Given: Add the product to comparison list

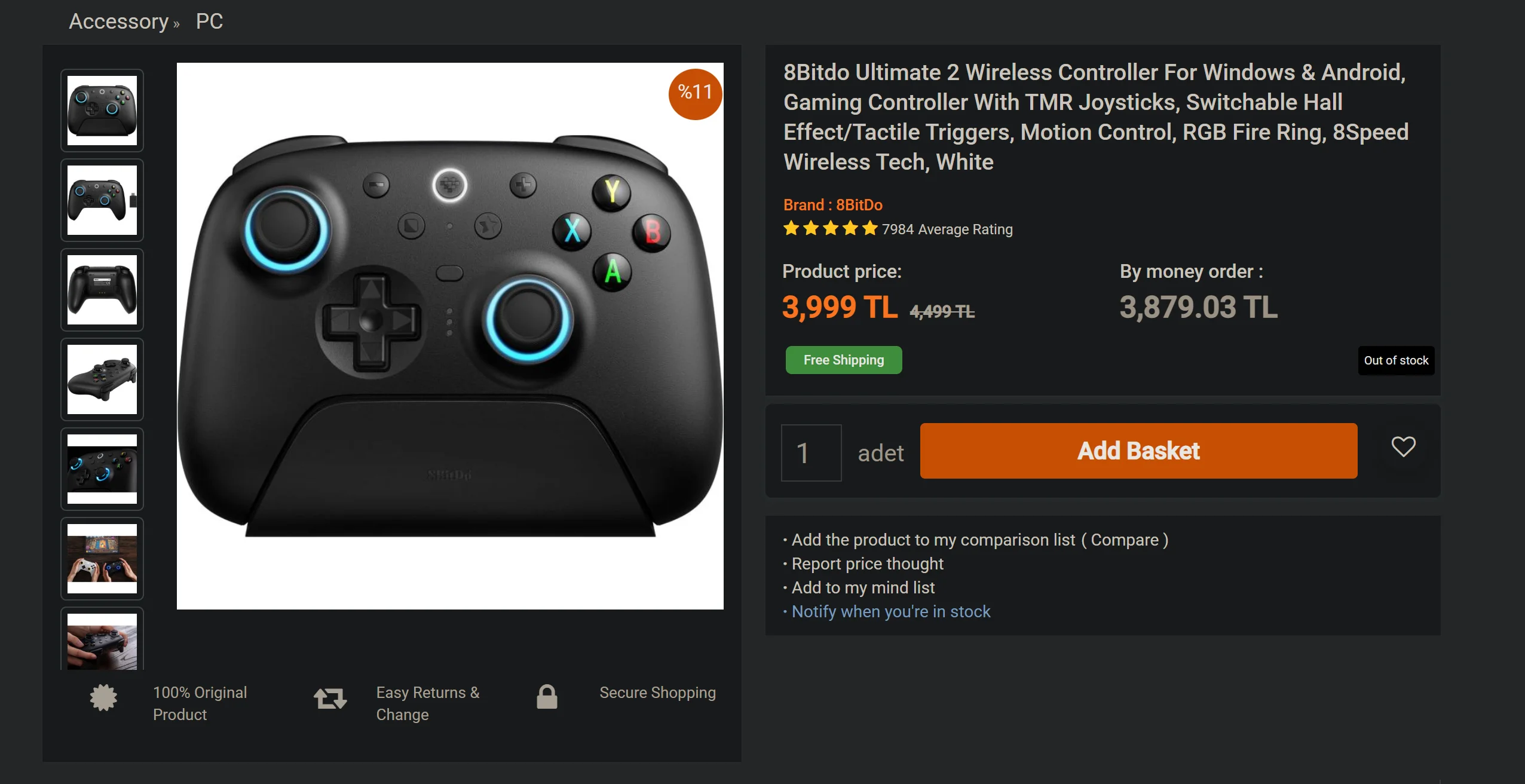Looking at the screenshot, I should (979, 540).
